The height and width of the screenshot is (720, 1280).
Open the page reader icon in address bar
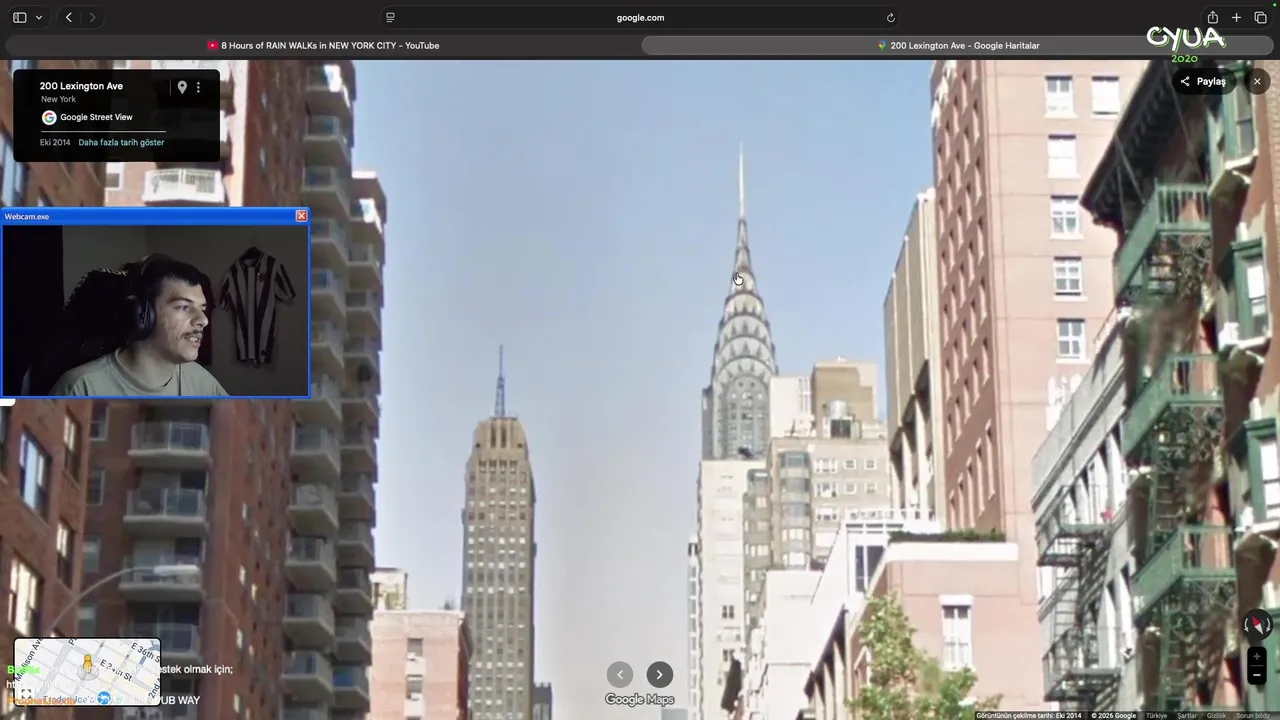point(390,17)
